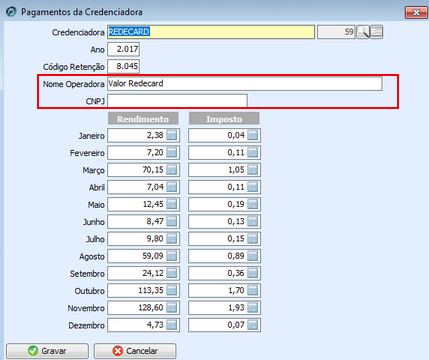Open calculator for Outubro Rendimento
Image resolution: width=429 pixels, height=360 pixels.
[x=171, y=290]
